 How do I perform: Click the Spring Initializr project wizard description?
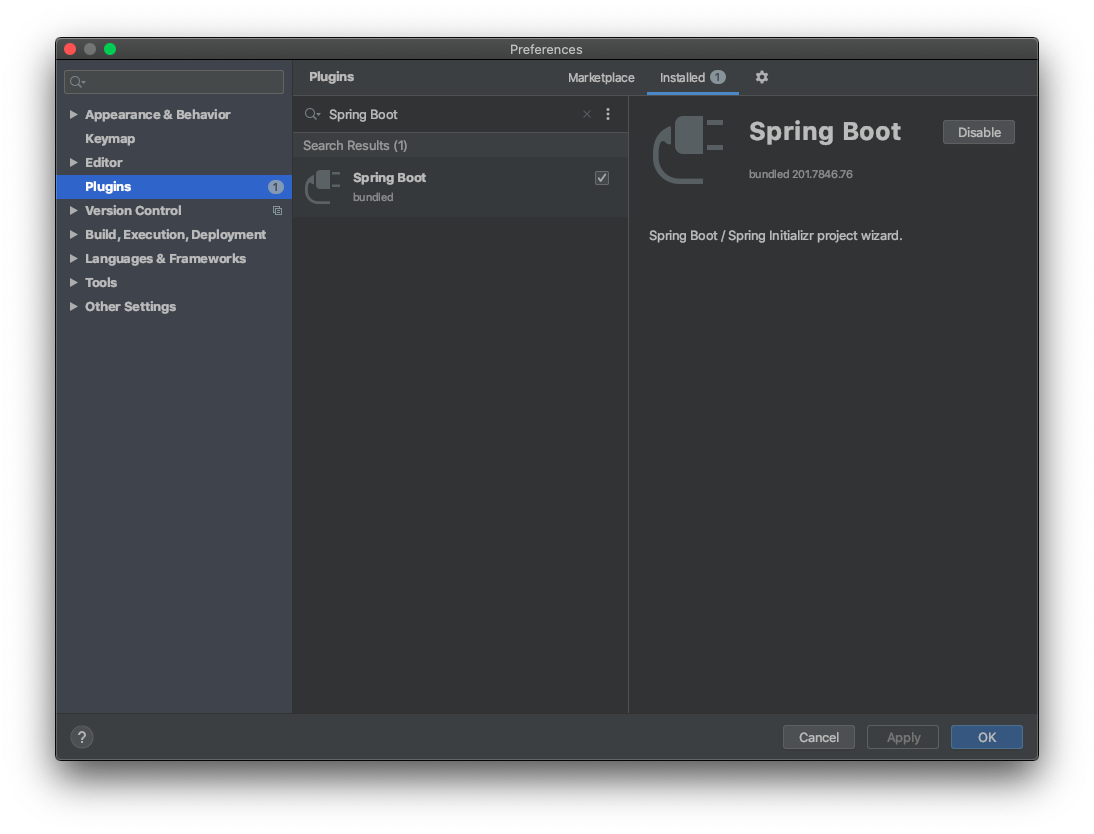tap(775, 236)
